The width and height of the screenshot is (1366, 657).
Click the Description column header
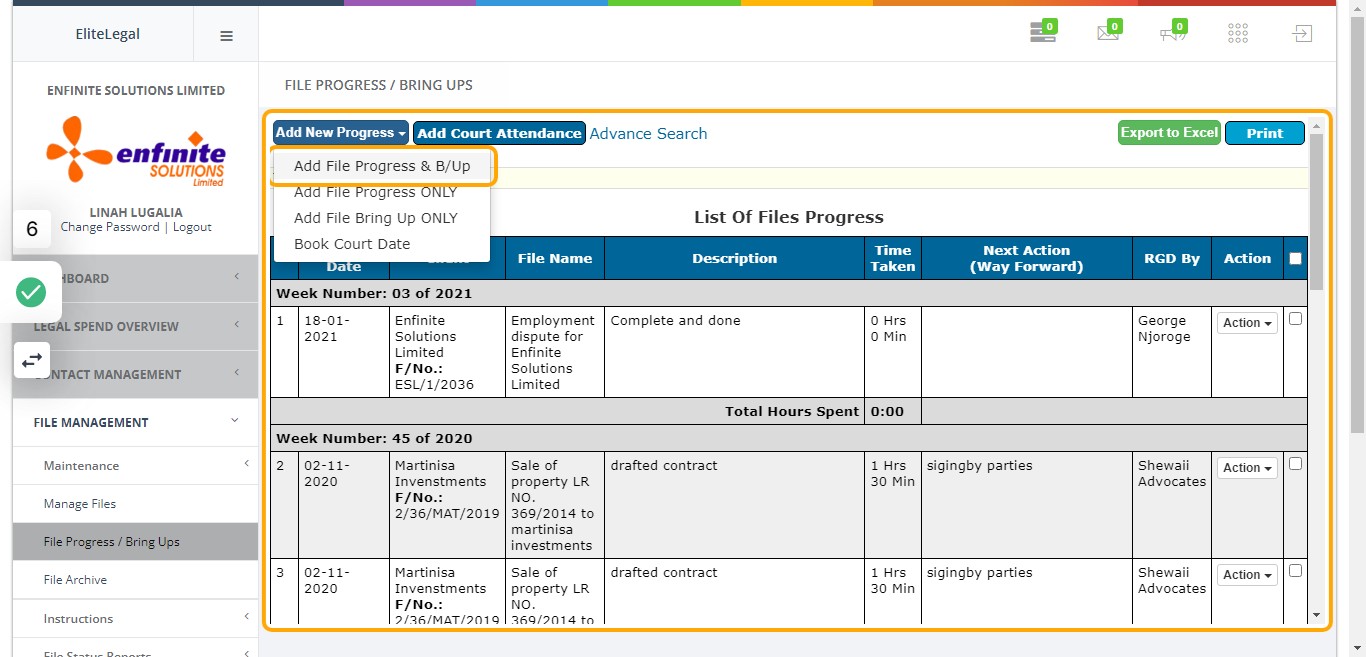point(734,258)
